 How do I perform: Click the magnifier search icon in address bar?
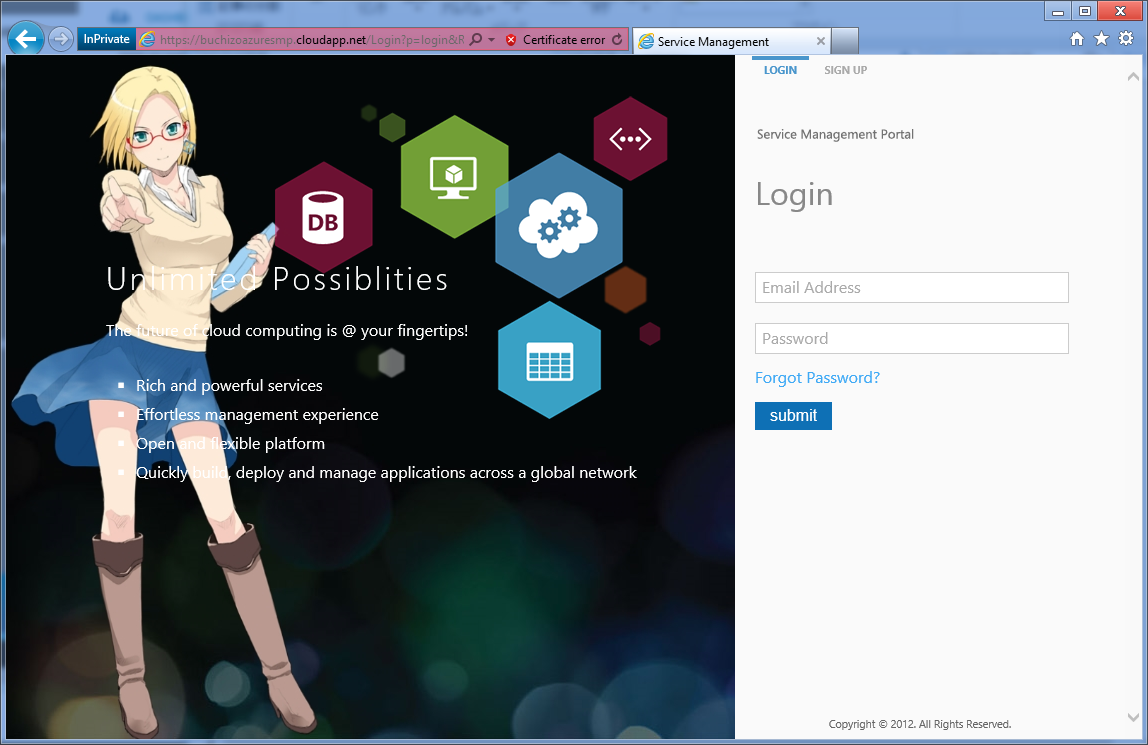click(476, 40)
